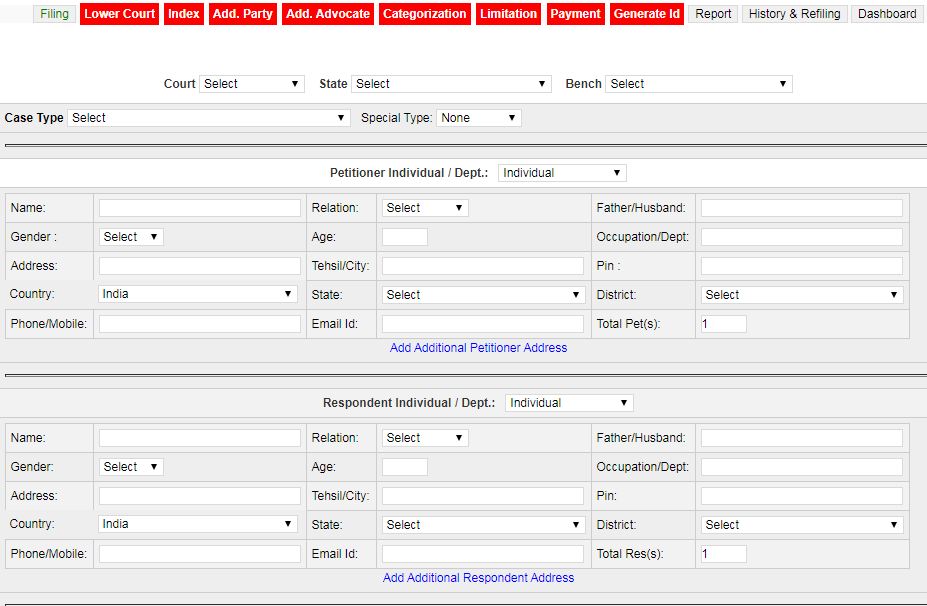Select the Payment tab
This screenshot has height=606, width=927.
[x=576, y=14]
